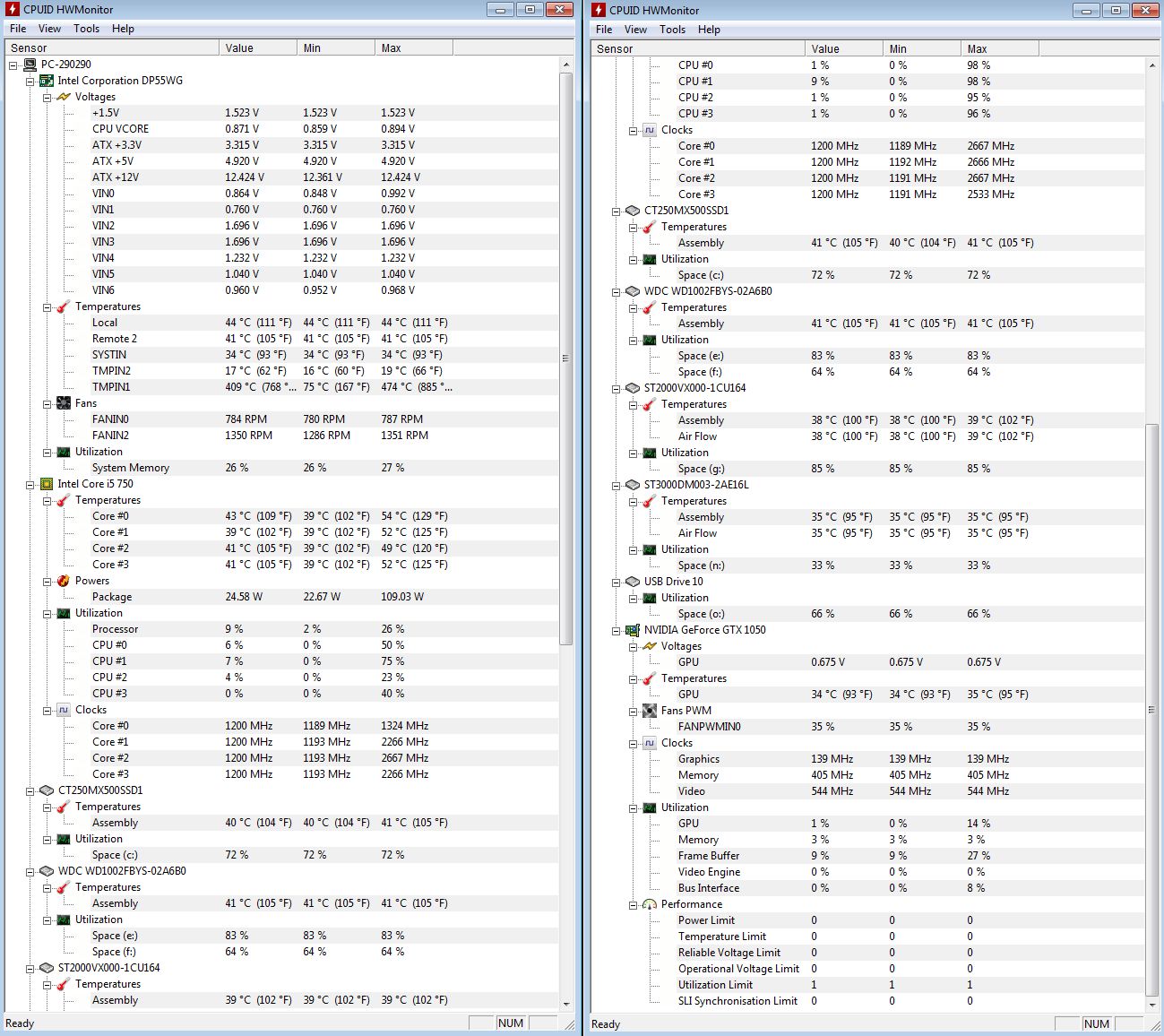Click the Fans icon above FANIN0

tap(64, 403)
